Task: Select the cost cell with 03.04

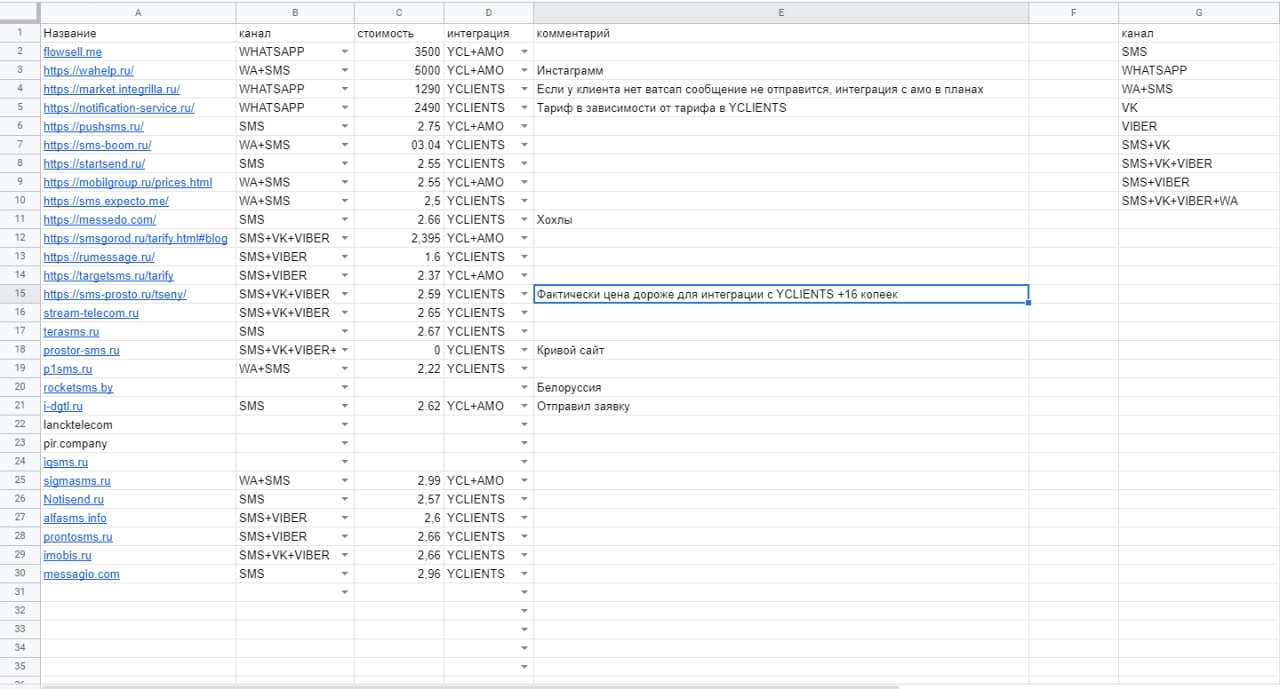Action: point(399,145)
